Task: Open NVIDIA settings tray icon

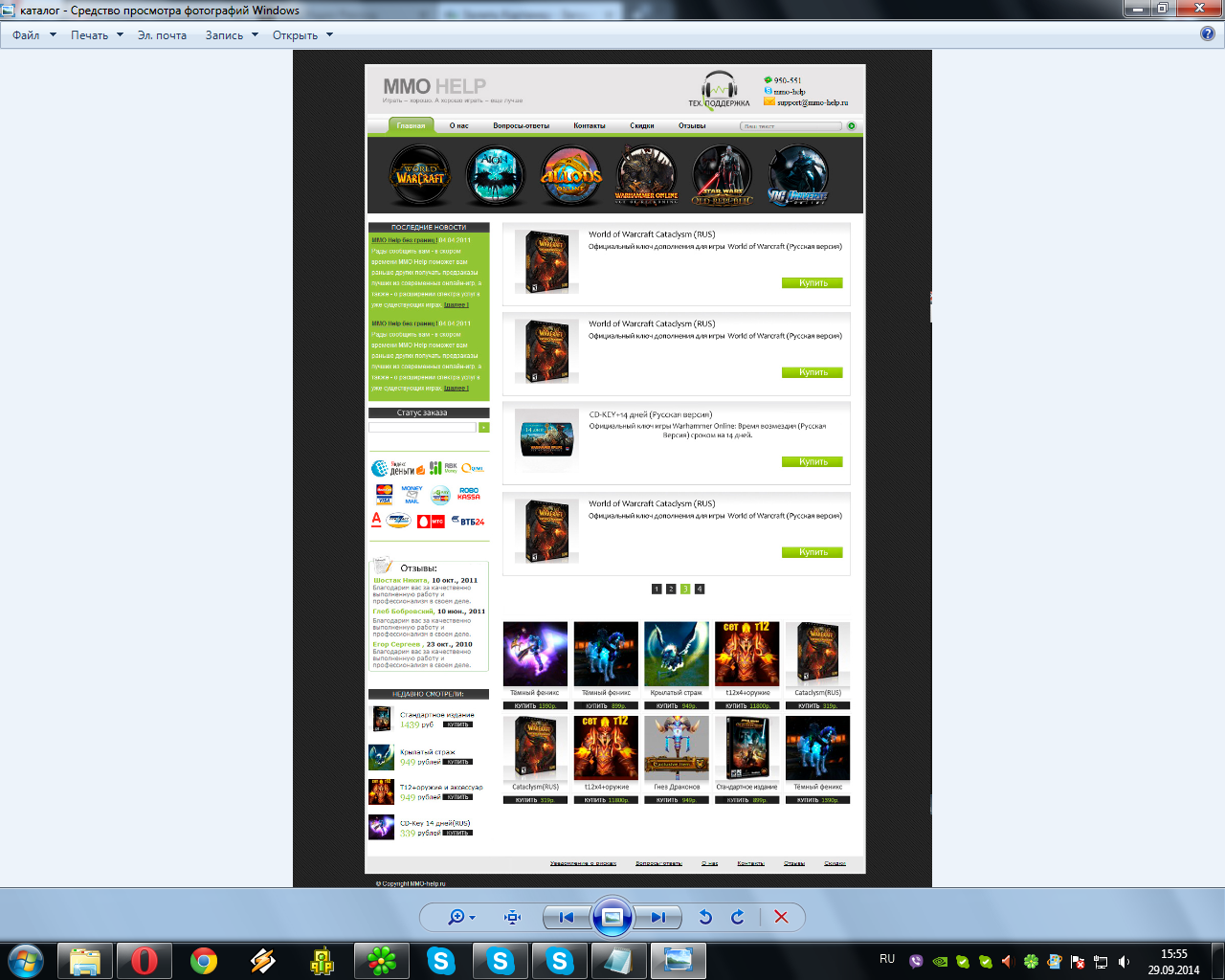Action: (940, 961)
